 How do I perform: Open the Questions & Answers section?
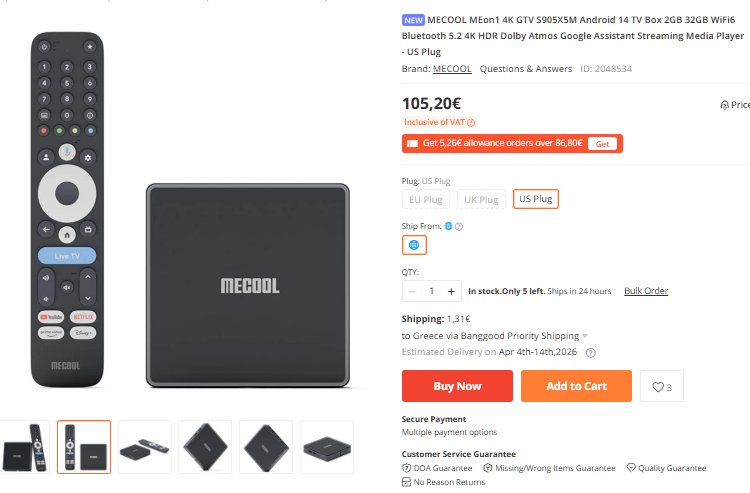pos(526,69)
